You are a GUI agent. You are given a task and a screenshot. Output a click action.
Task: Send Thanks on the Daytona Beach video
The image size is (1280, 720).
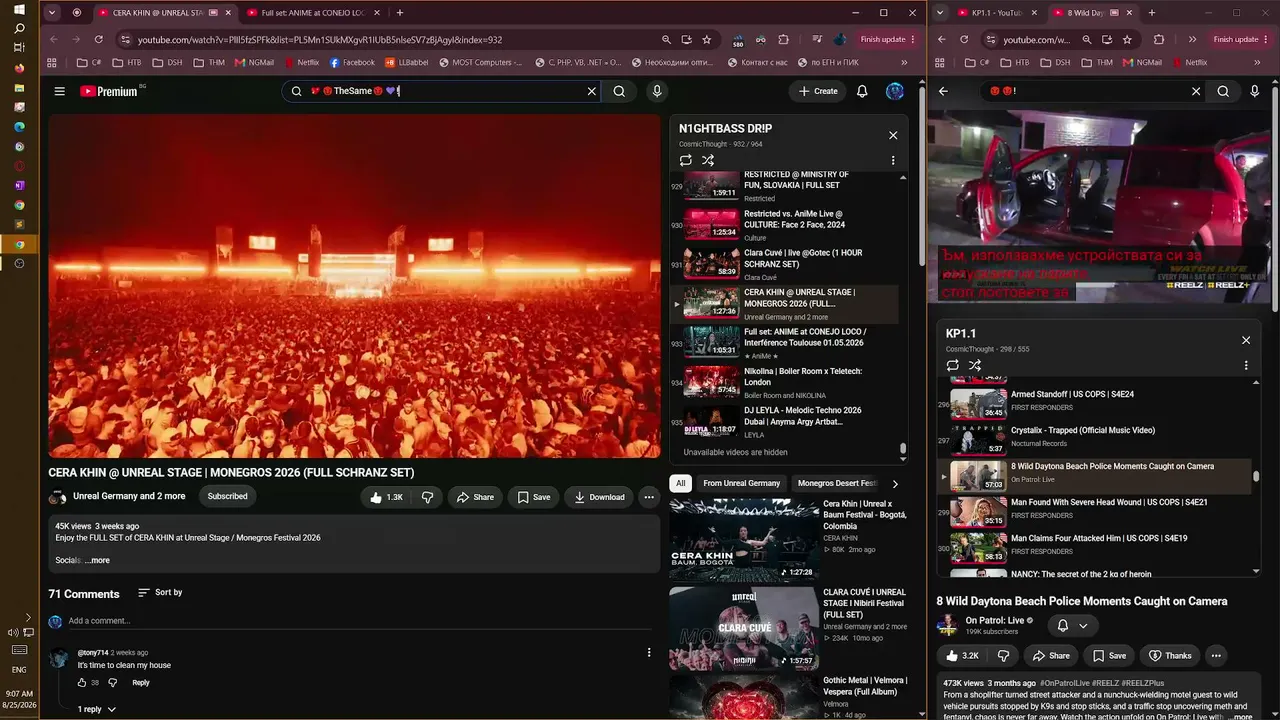click(x=1170, y=656)
